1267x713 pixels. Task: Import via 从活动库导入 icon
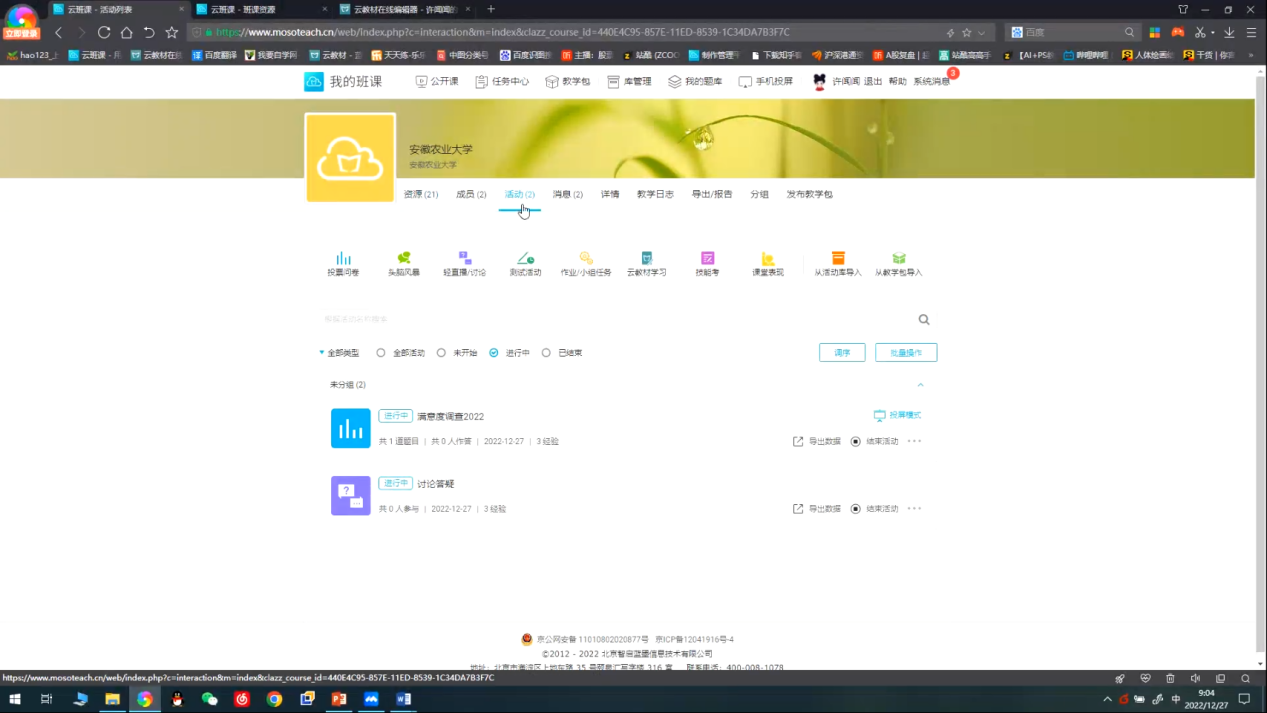coord(838,263)
